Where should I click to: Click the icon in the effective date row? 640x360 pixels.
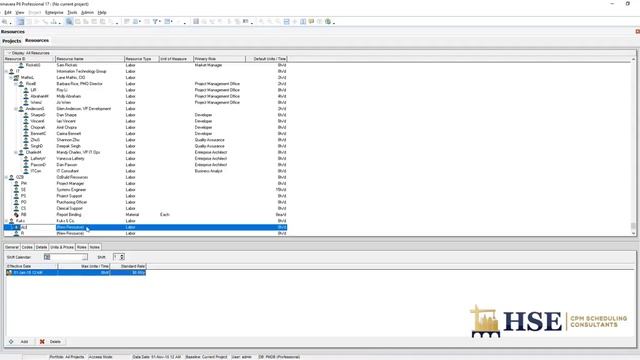[9, 272]
